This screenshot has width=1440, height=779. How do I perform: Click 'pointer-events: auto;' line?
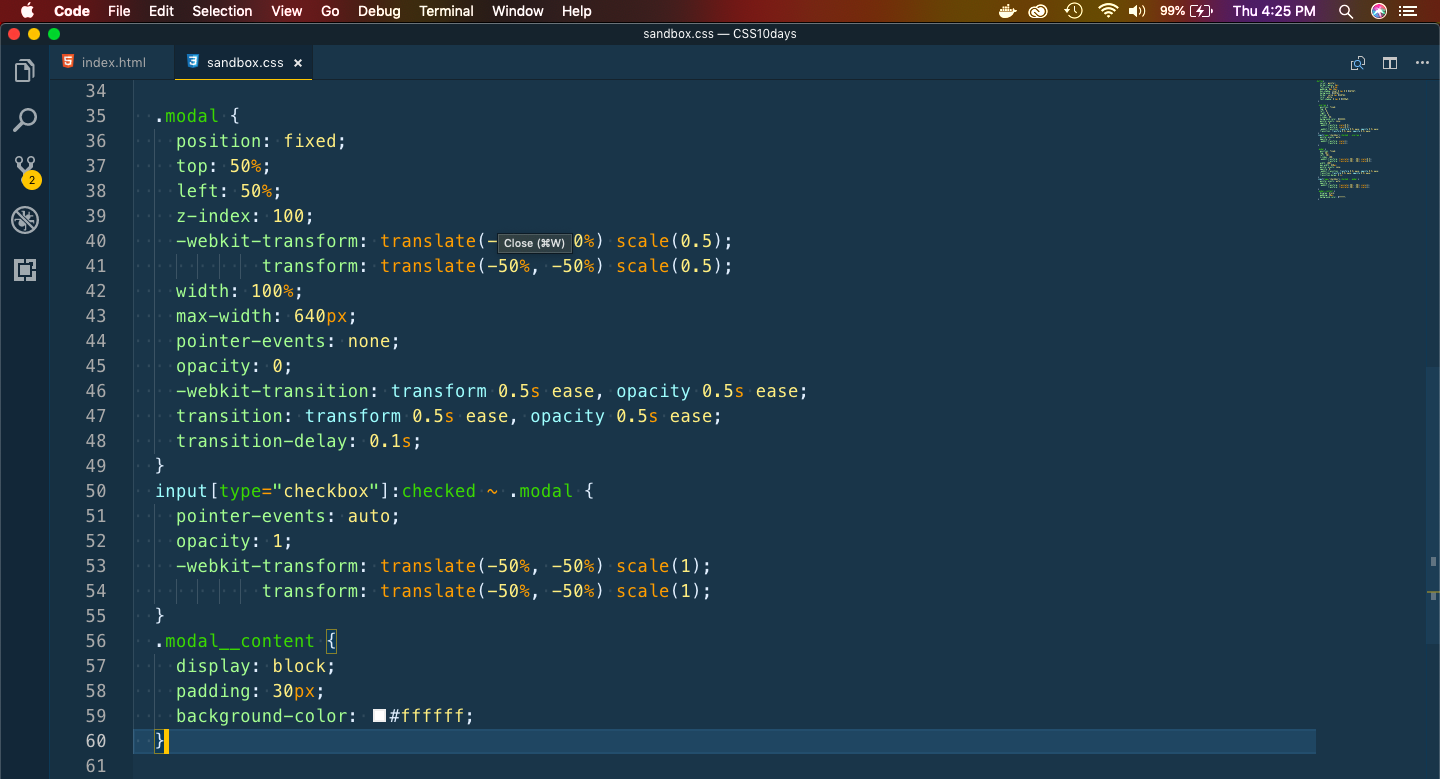288,516
